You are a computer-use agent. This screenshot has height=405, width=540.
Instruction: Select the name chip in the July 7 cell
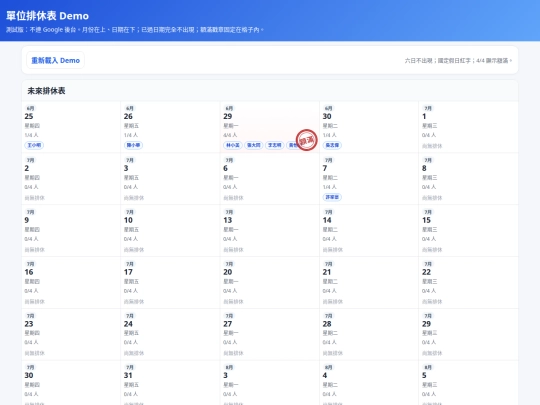(x=332, y=197)
